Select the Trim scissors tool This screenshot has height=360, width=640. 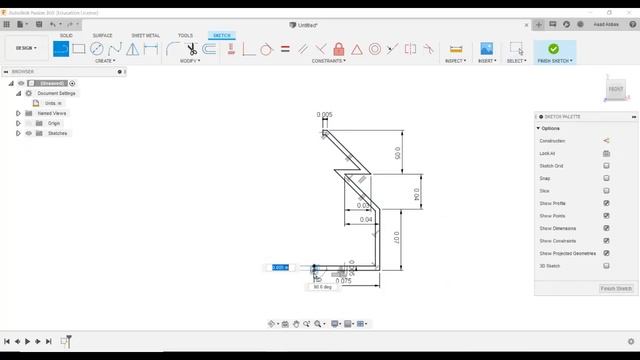pos(191,49)
